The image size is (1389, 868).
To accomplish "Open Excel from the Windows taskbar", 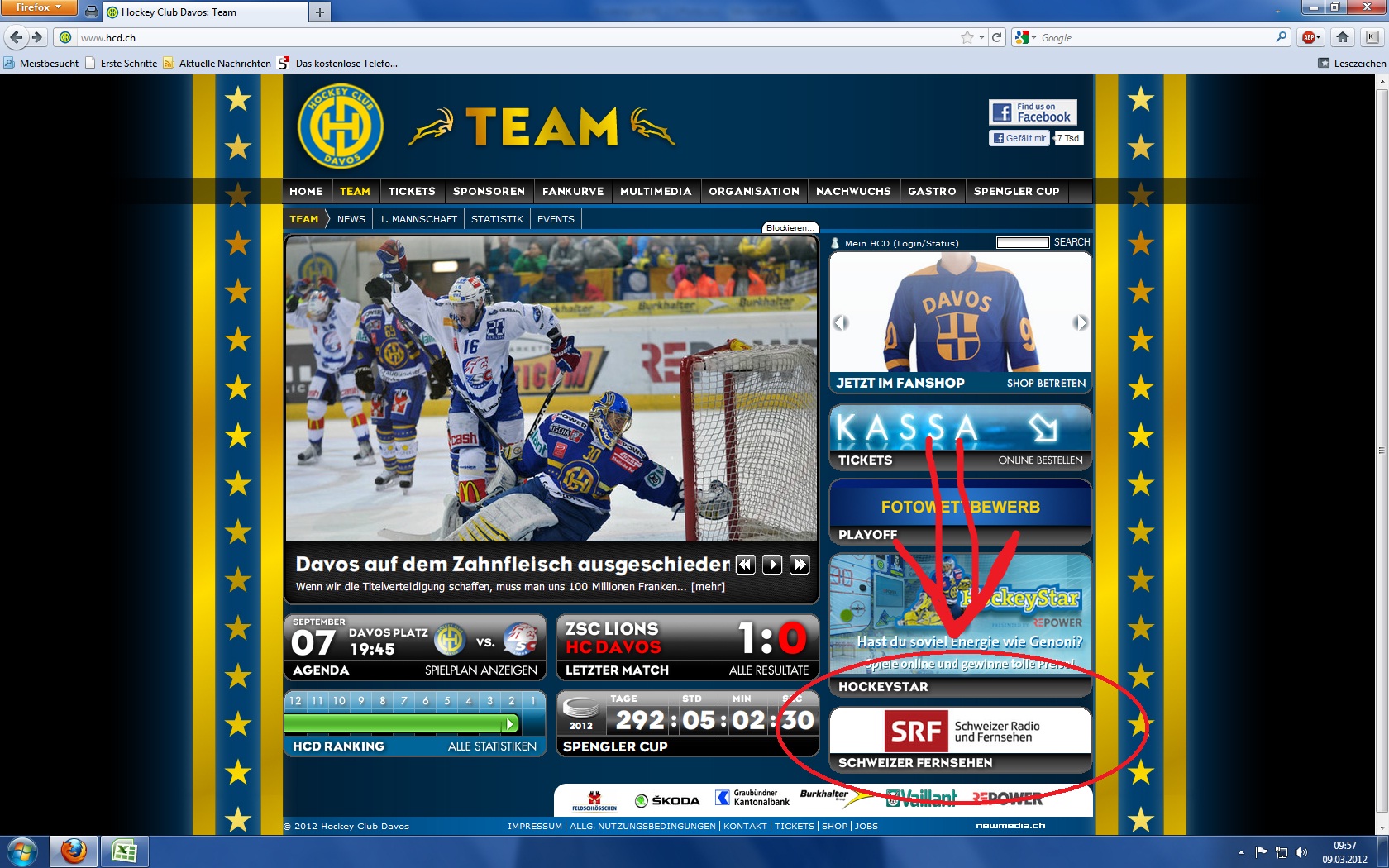I will tap(124, 851).
